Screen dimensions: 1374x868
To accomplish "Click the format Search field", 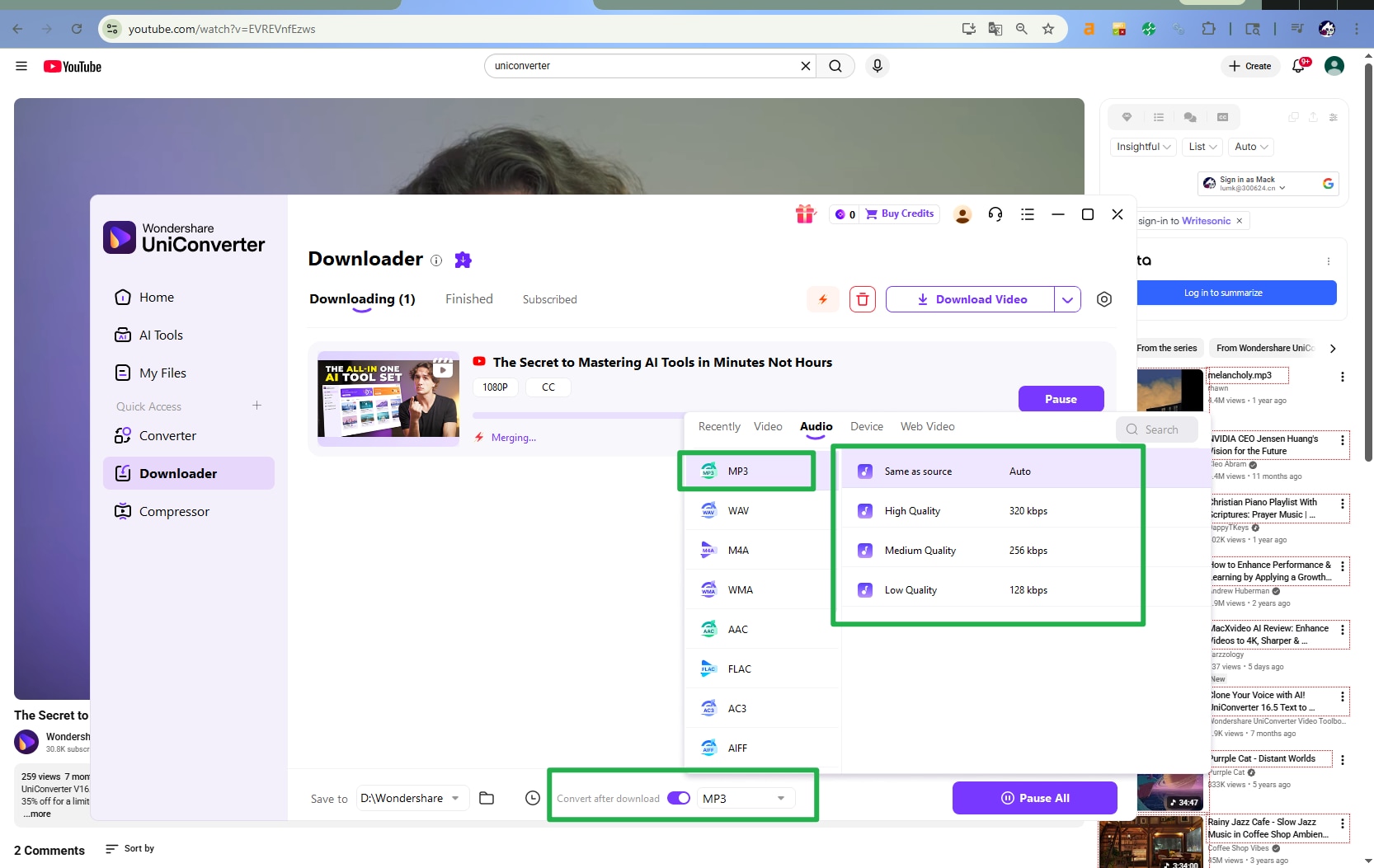I will pos(1157,429).
